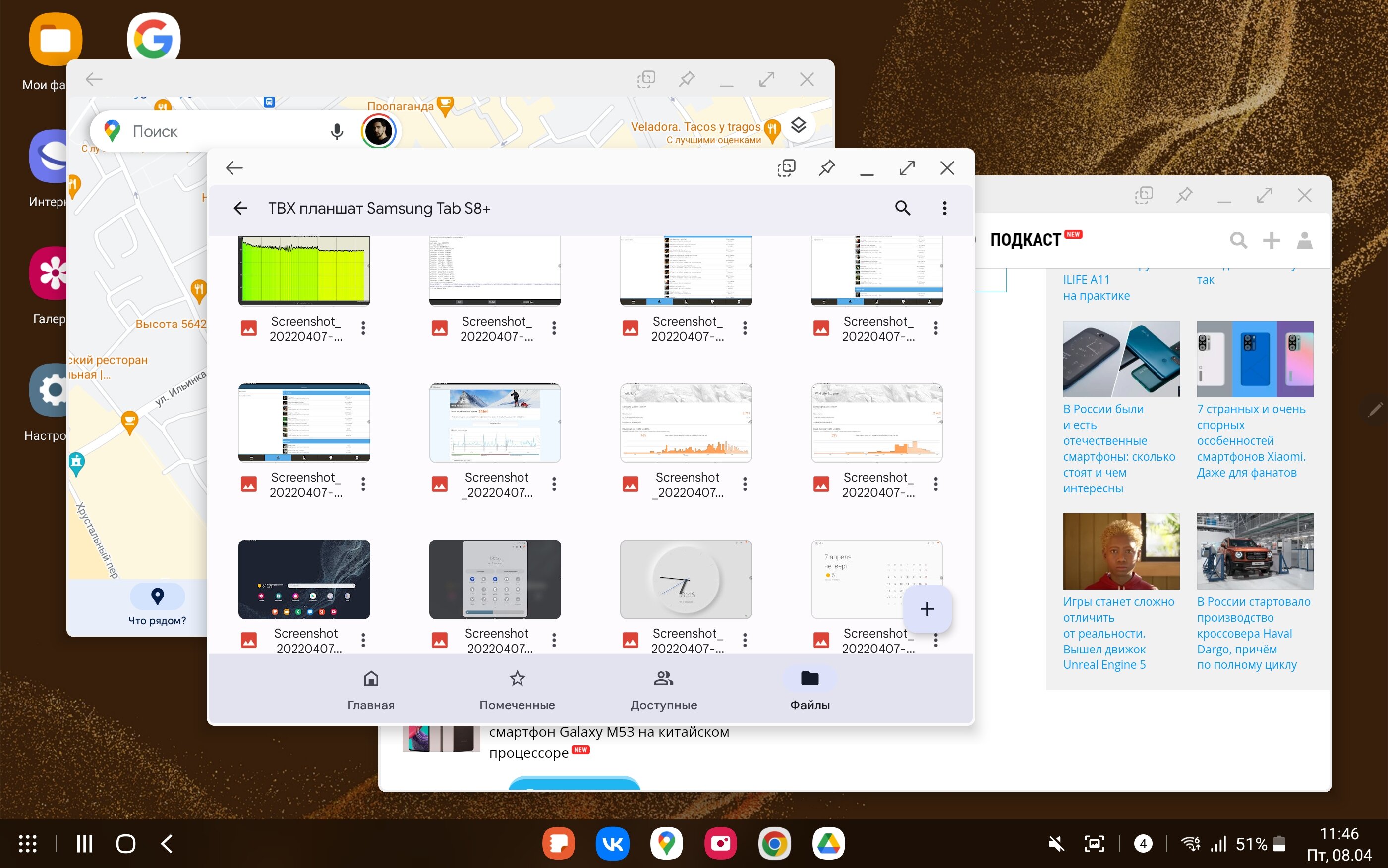Open VK from the taskbar
This screenshot has height=868, width=1388.
pos(612,843)
